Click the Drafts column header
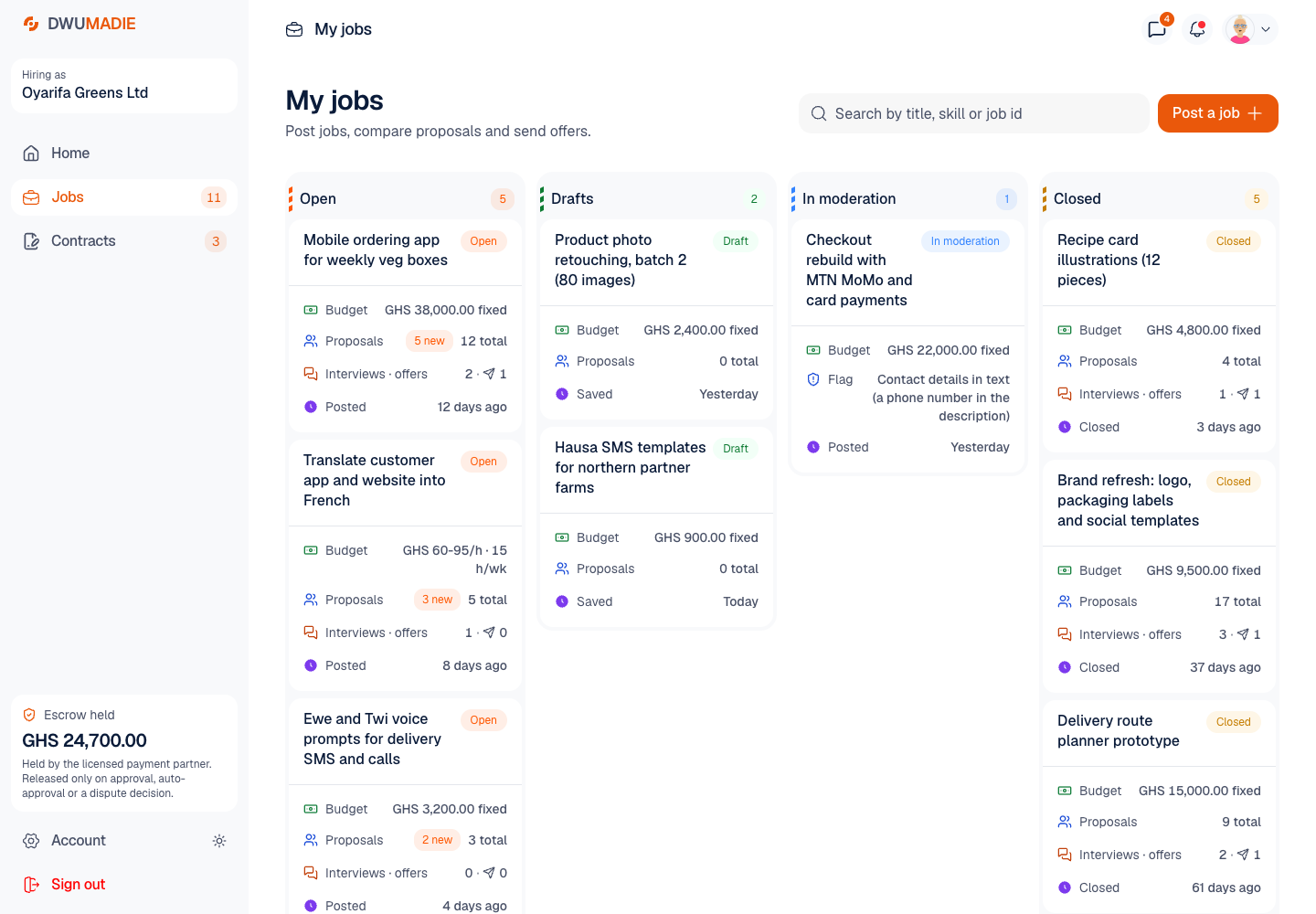 [x=656, y=198]
